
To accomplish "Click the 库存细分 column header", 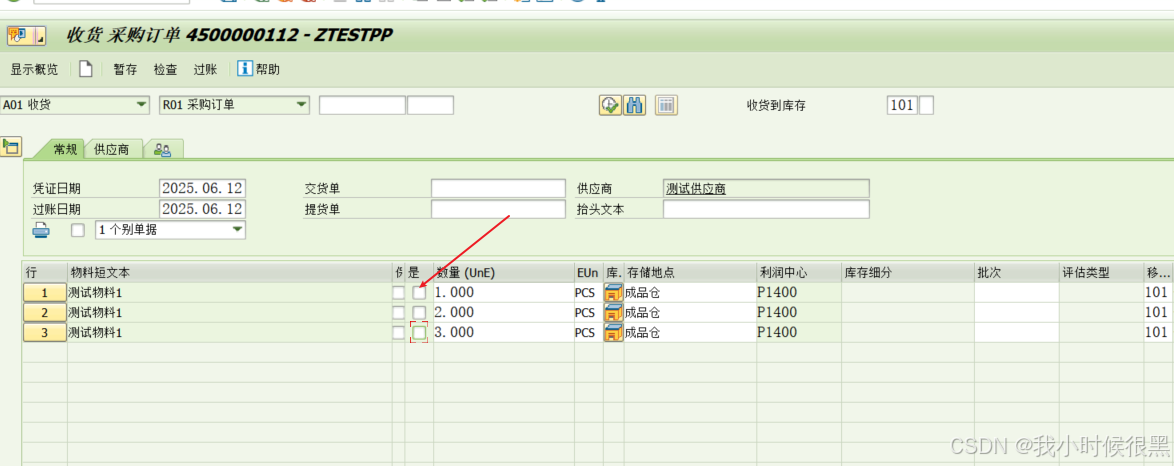I will tap(907, 272).
